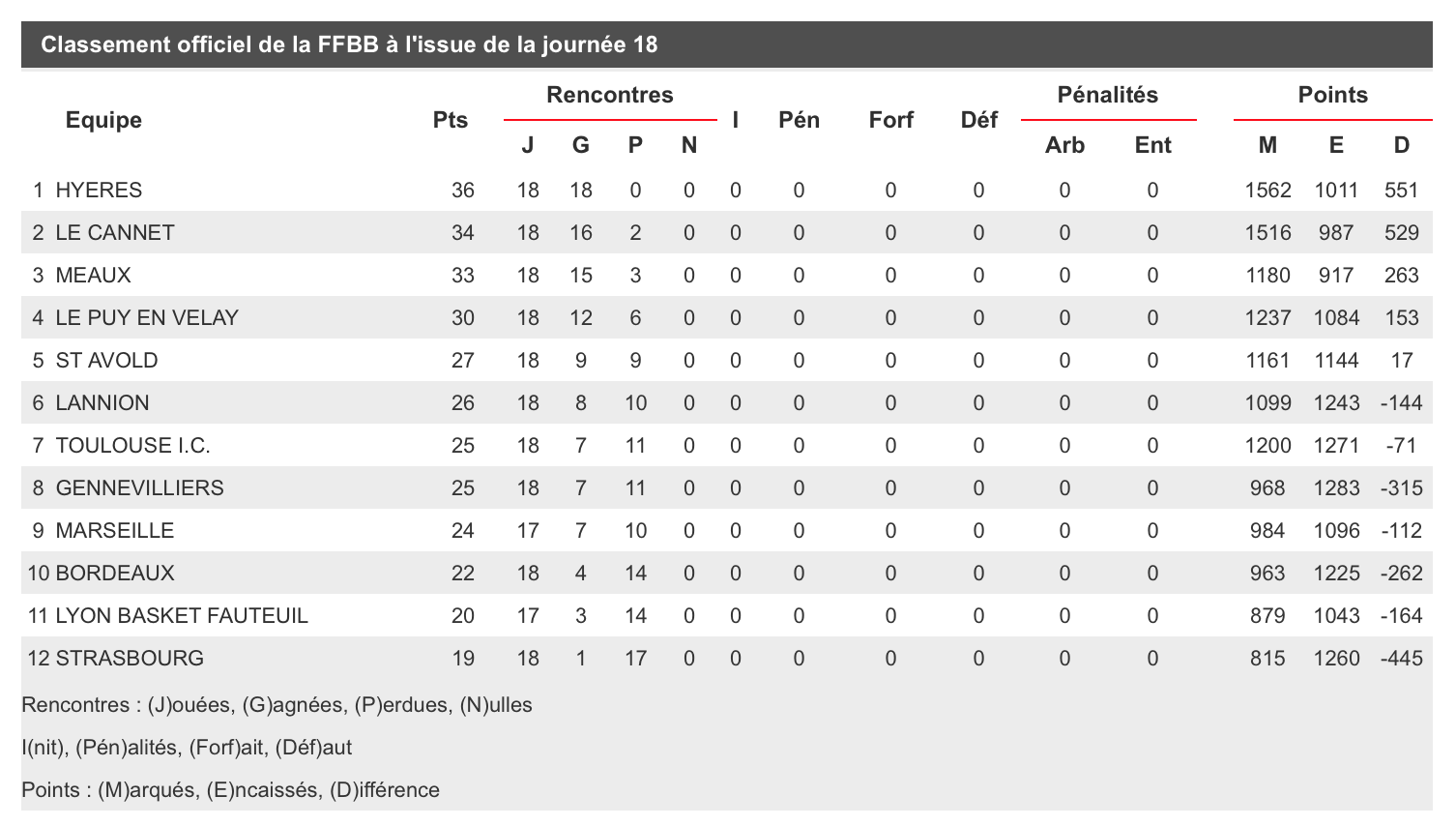Select LANNION in the ranking table
1456x826 pixels.
coord(102,403)
